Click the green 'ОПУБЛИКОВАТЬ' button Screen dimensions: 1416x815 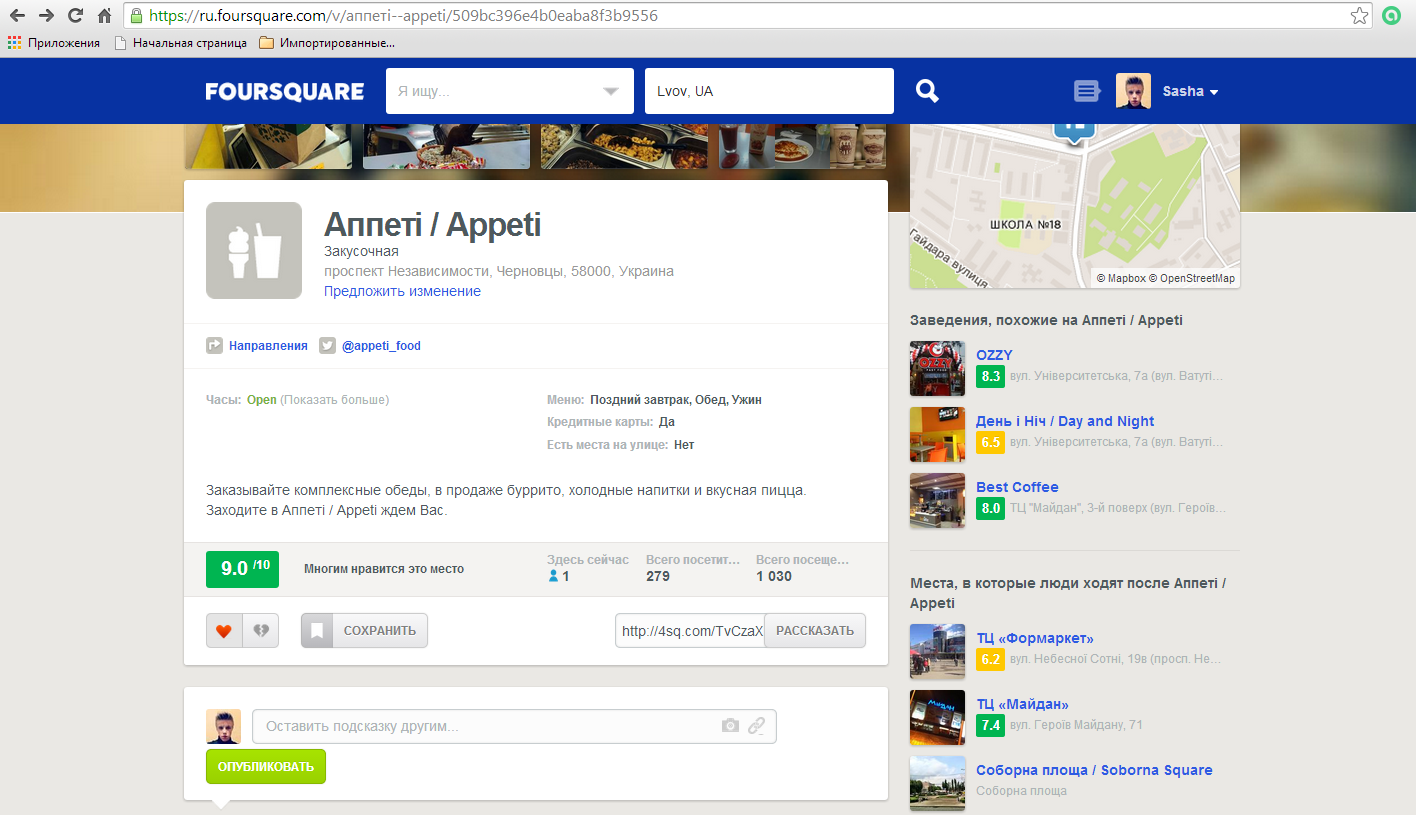coord(266,767)
